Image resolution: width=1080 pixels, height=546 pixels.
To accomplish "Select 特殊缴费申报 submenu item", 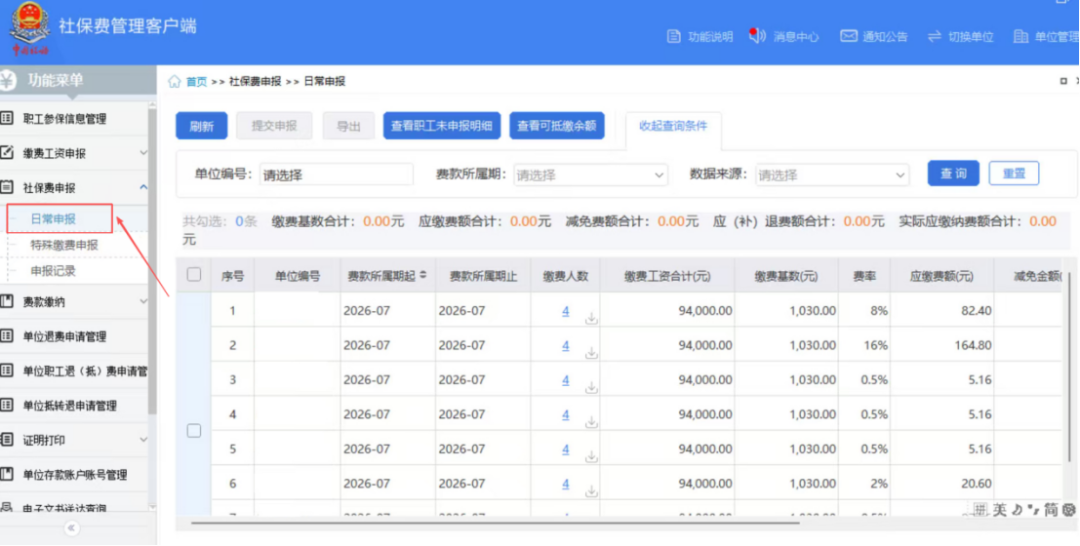I will pyautogui.click(x=65, y=245).
